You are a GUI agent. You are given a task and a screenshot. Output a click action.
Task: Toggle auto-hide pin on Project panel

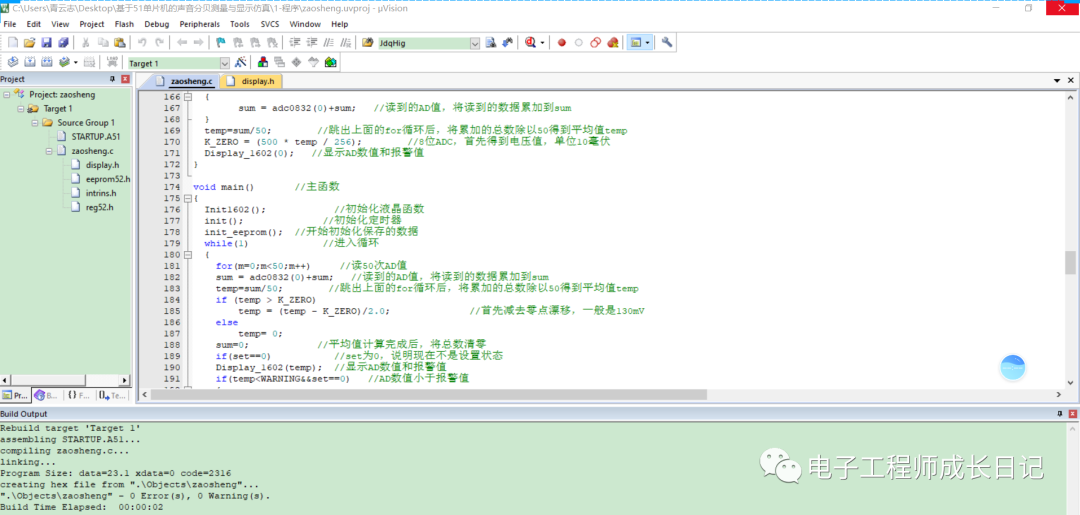(x=112, y=79)
